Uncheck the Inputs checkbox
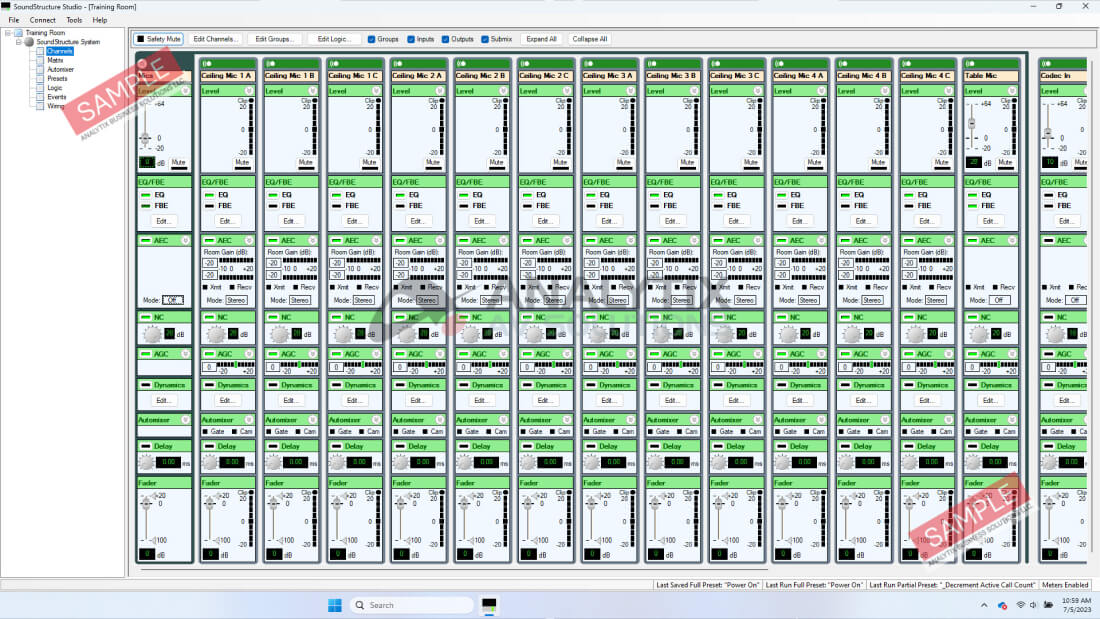 pyautogui.click(x=411, y=39)
